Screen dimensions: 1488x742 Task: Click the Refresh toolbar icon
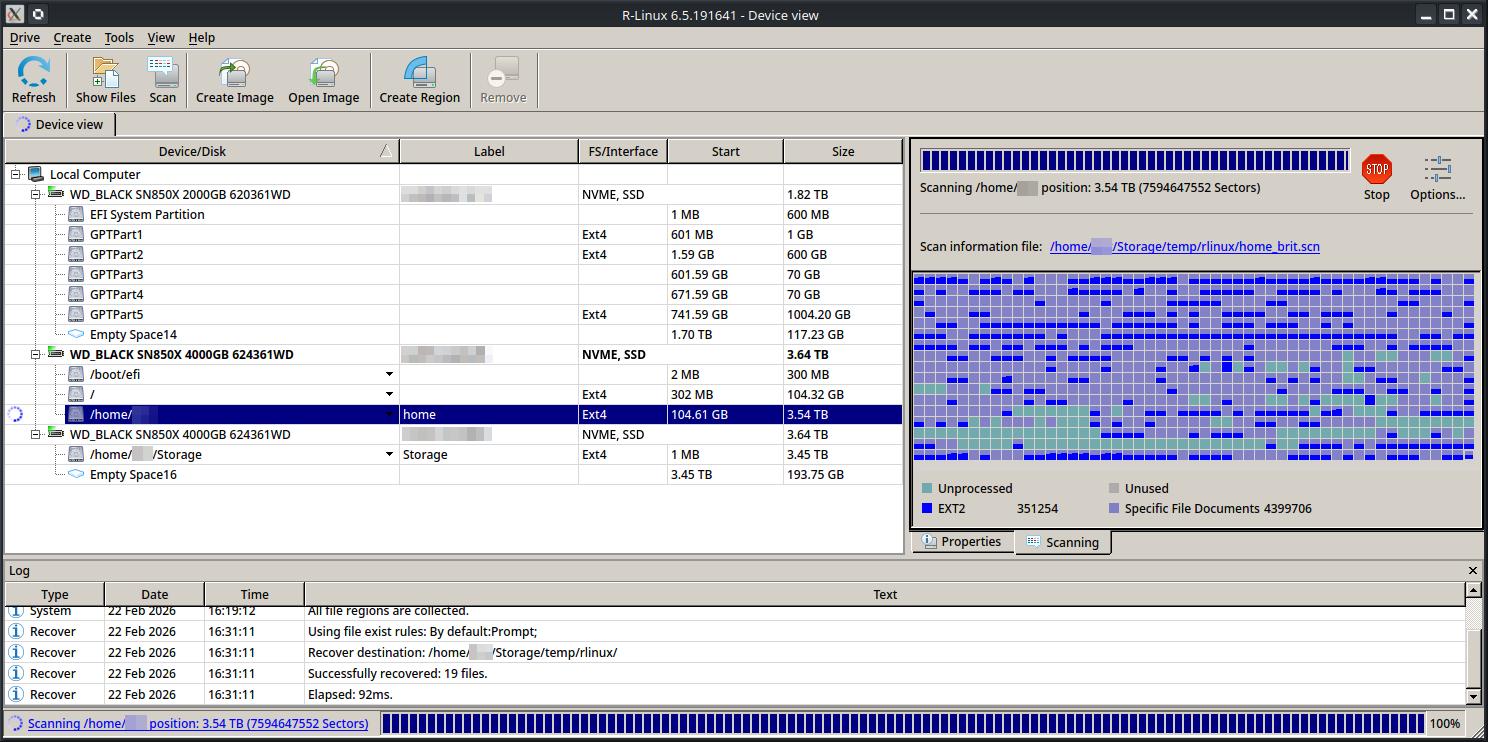pyautogui.click(x=34, y=73)
